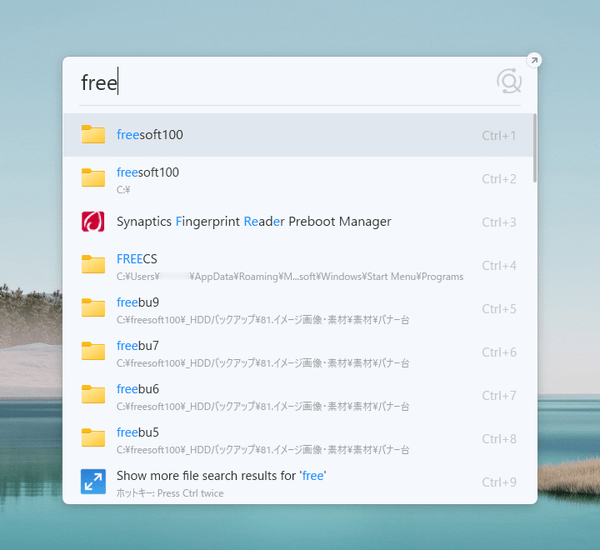Click the folder icon next to FREECS
Screen dimensions: 600x550
(93, 264)
